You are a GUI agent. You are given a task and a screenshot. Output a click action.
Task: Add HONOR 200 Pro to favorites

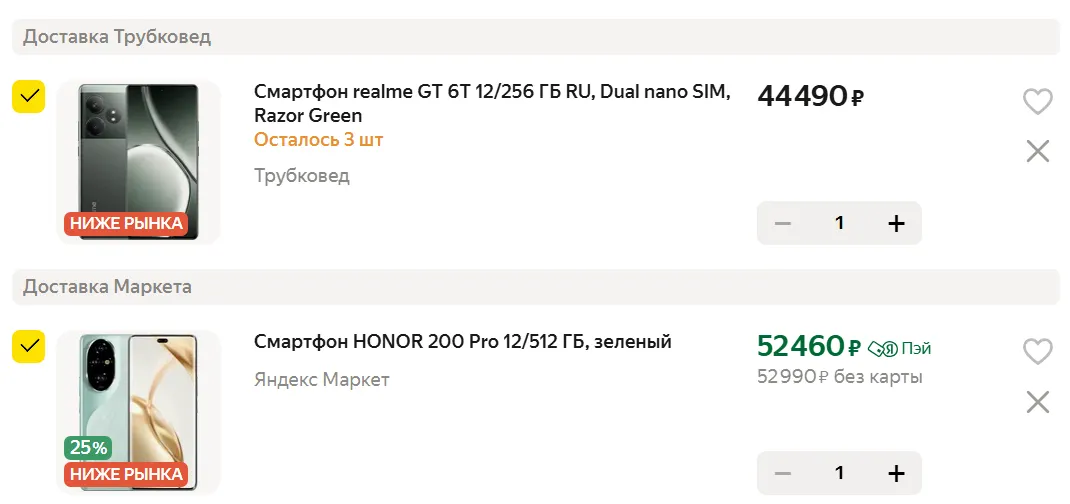pyautogui.click(x=1037, y=352)
